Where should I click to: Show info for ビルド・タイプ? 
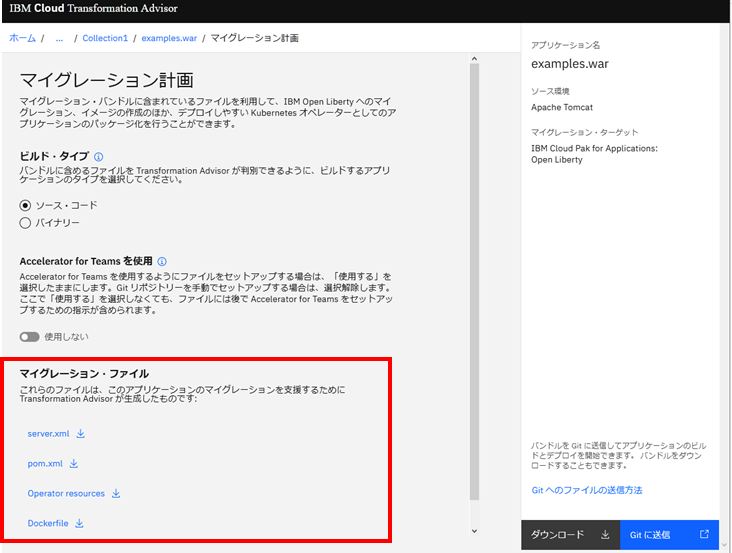pos(99,156)
